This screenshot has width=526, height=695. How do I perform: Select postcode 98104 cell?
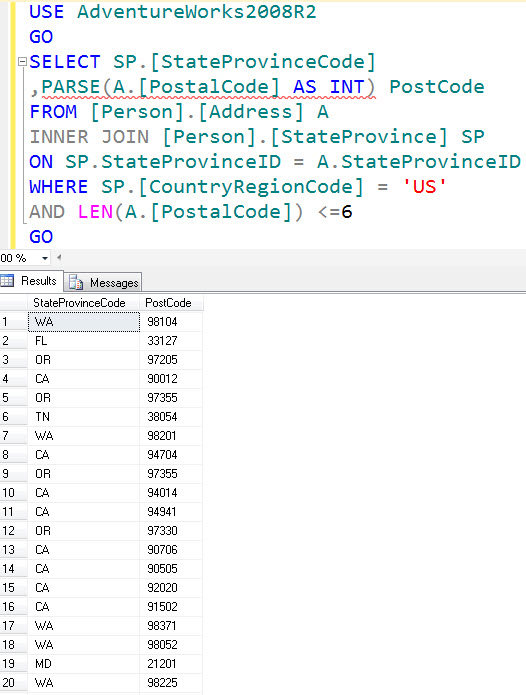171,322
